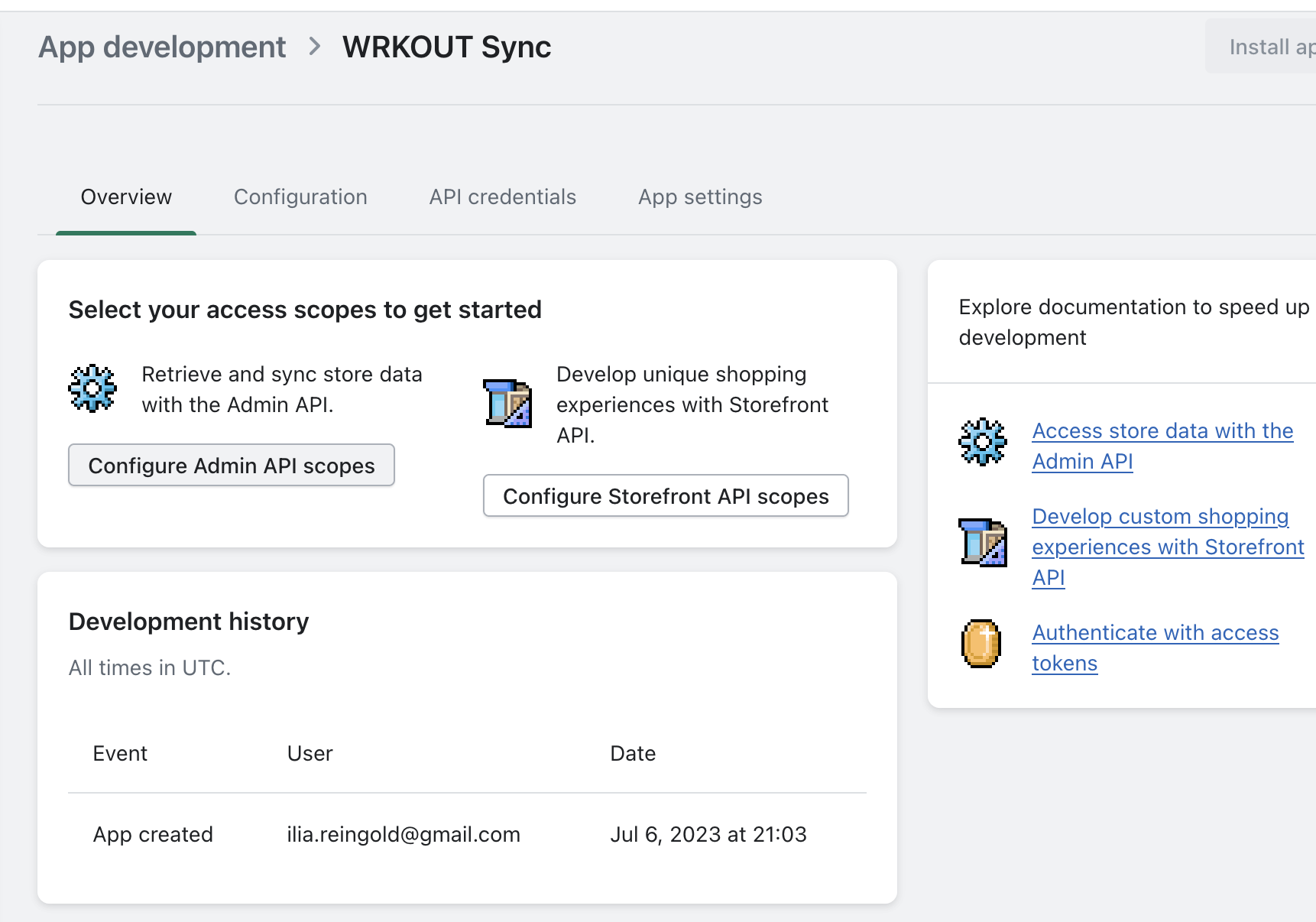Click the storefront icon beside the Develop custom shopping link

tap(983, 542)
